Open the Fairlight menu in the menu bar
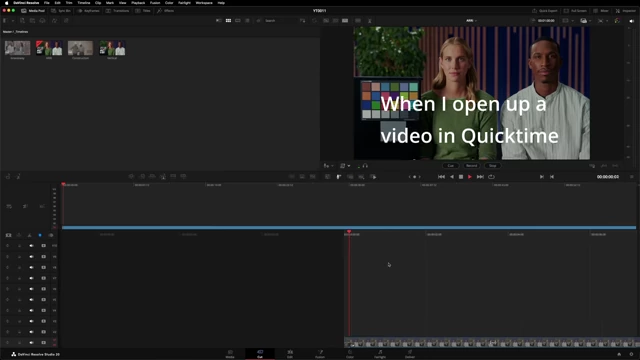This screenshot has height=360, width=640. pyautogui.click(x=184, y=3)
